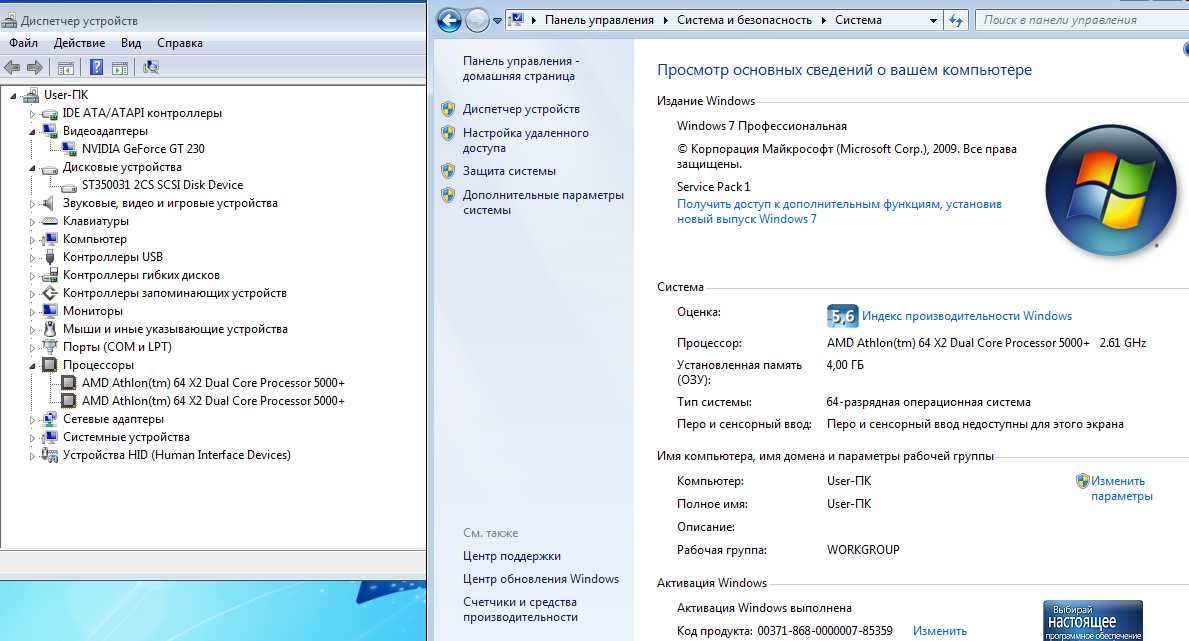Select second AMD Athlon processor entry icon

point(69,401)
